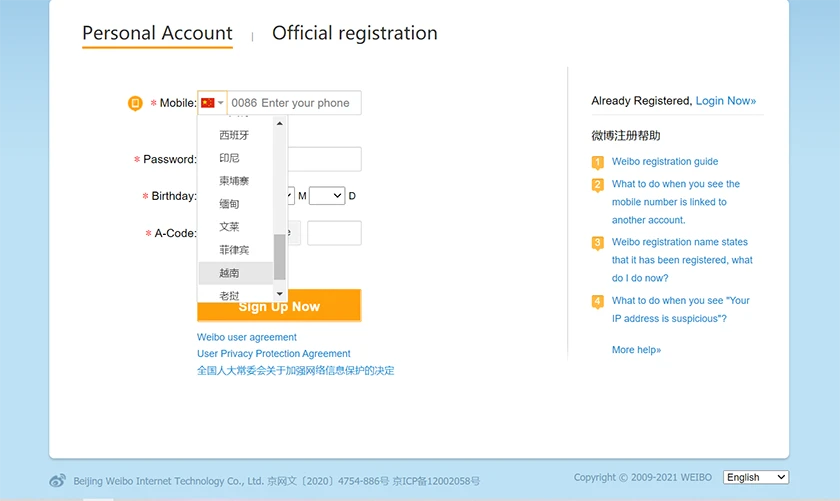
Task: Click the Password input field
Action: pyautogui.click(x=324, y=159)
